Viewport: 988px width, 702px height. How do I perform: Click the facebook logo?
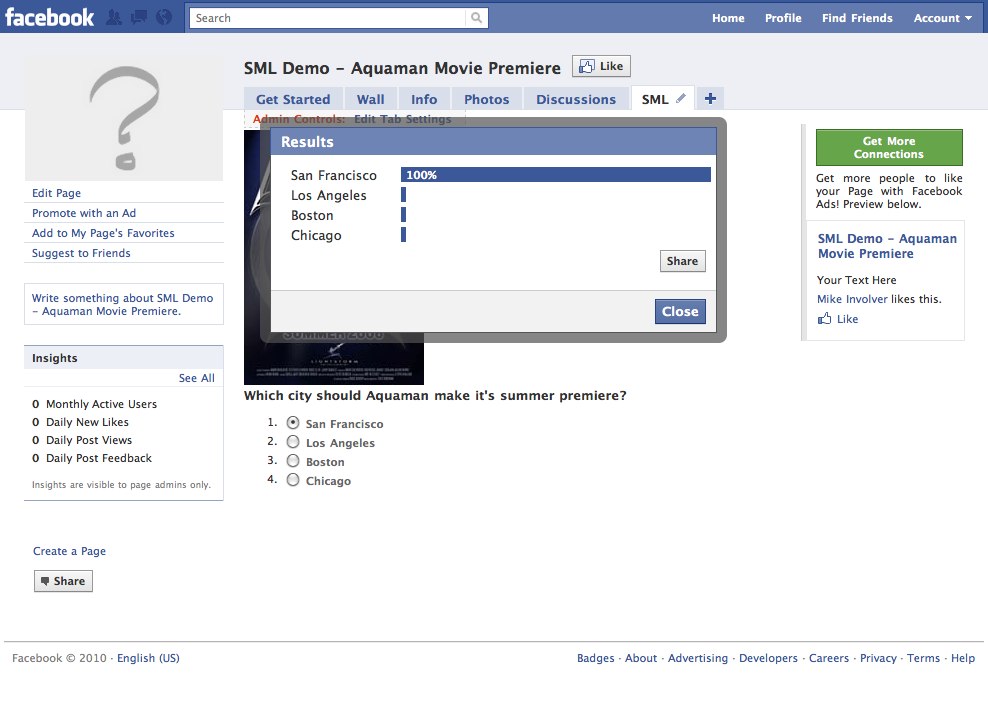coord(50,17)
